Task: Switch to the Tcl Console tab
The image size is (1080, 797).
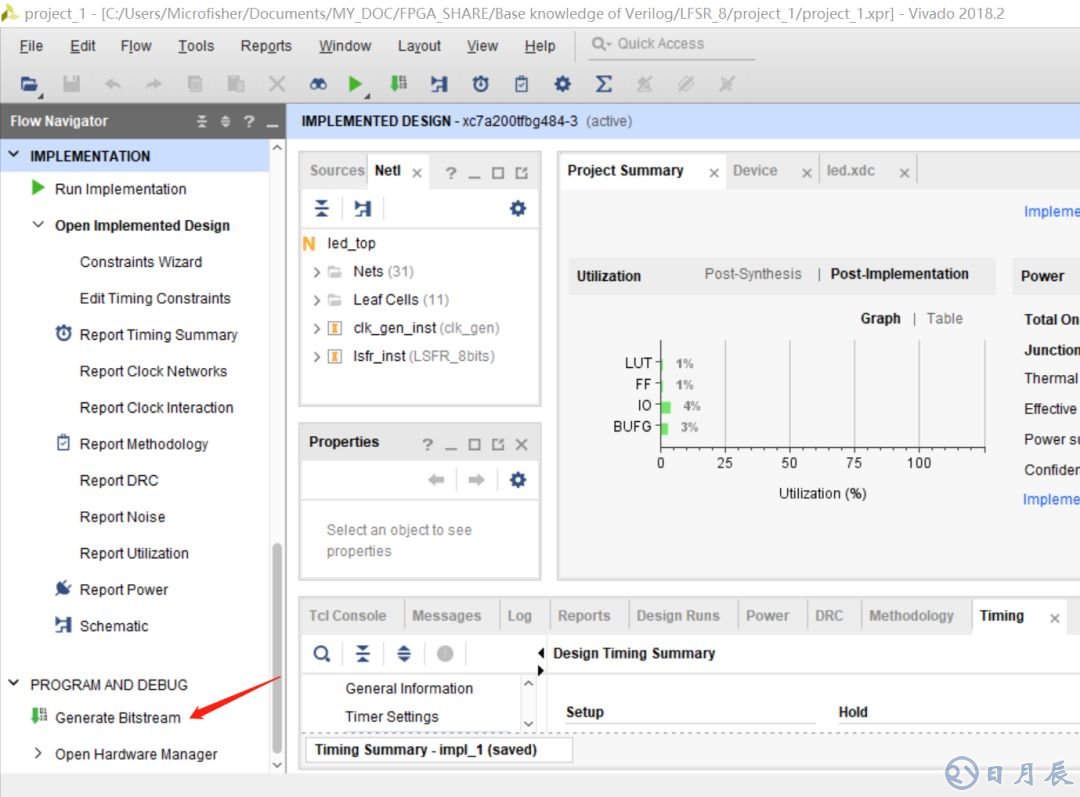Action: 346,616
